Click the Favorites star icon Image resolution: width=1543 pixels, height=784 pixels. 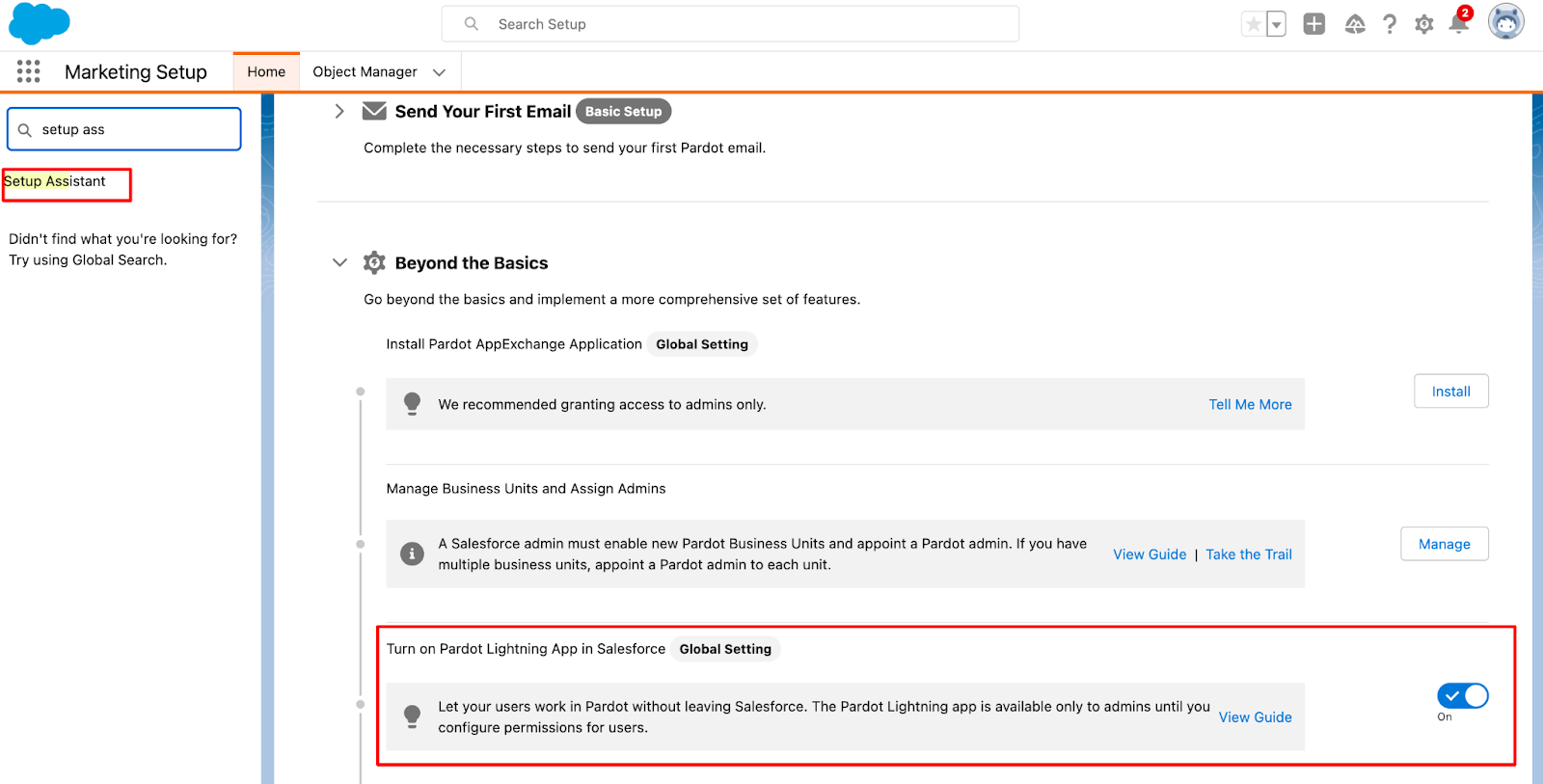coord(1253,24)
